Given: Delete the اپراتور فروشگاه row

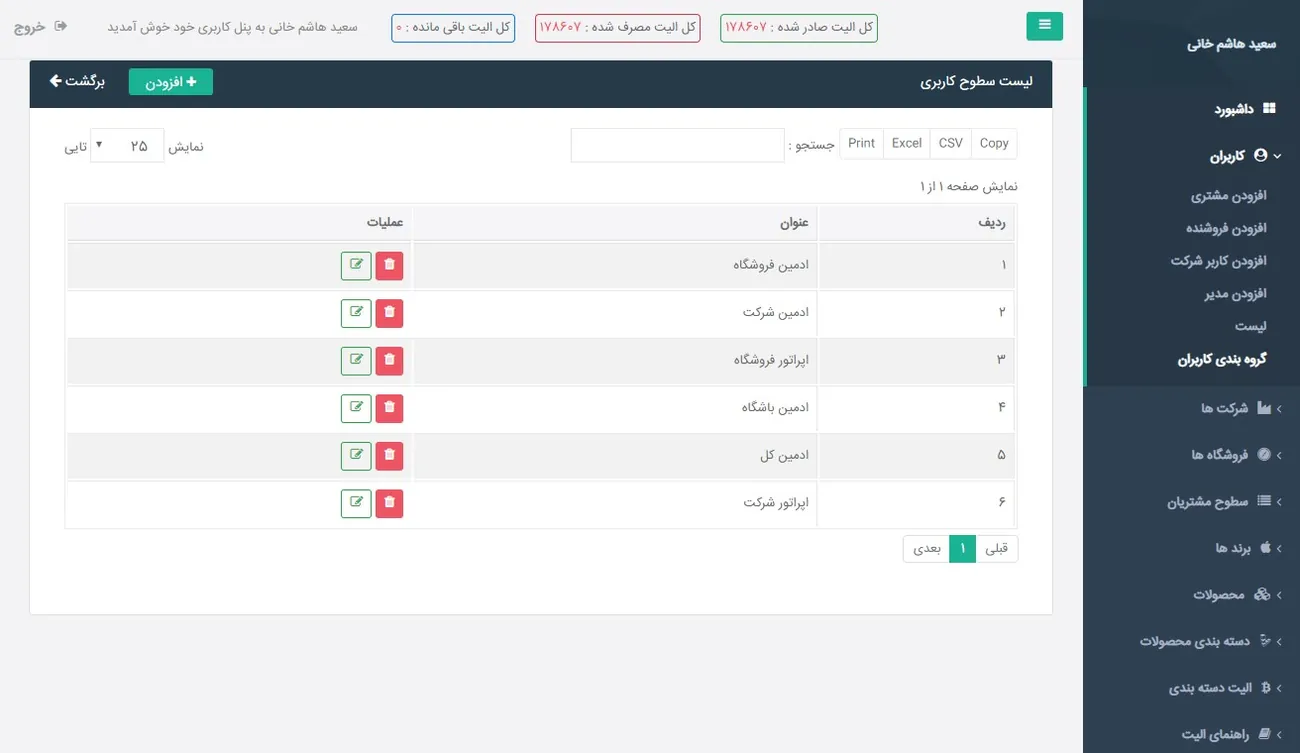Looking at the screenshot, I should coord(389,361).
